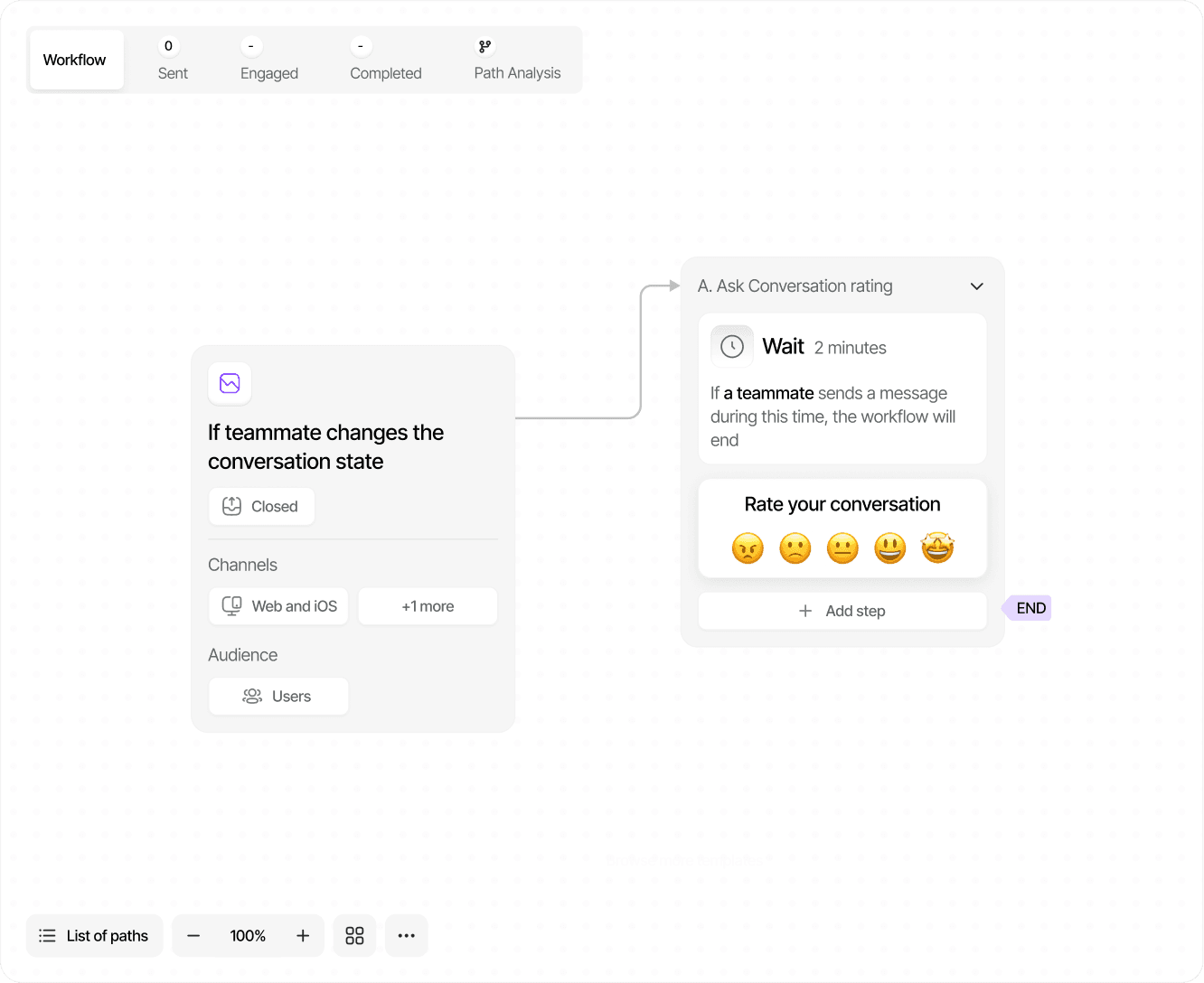Open the Closed conversation state selector
Viewport: 1204px width, 983px height.
coord(261,507)
